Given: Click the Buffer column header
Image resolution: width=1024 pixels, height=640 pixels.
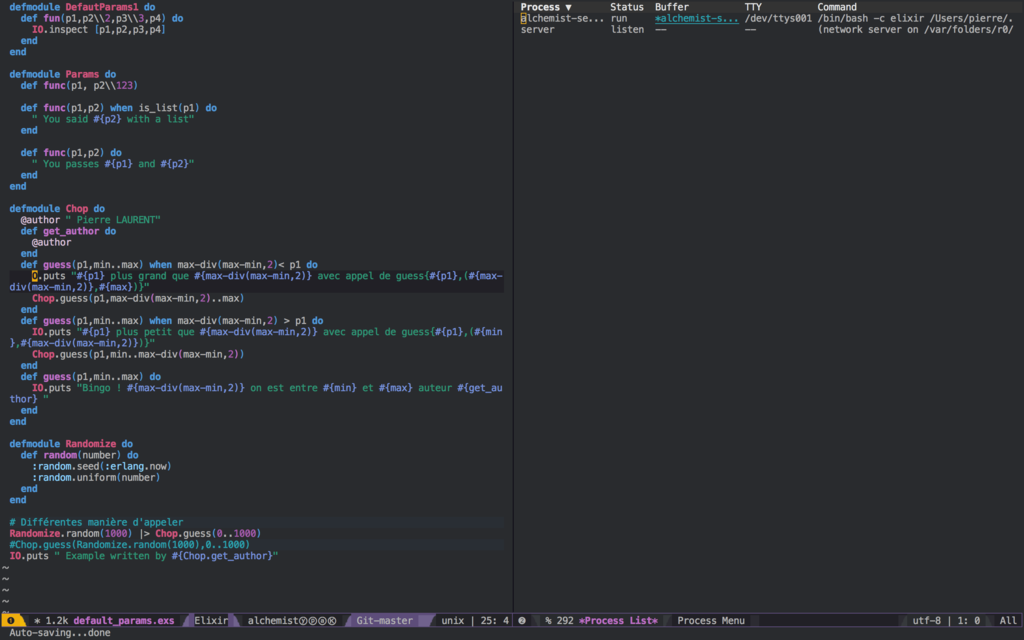Looking at the screenshot, I should (672, 7).
